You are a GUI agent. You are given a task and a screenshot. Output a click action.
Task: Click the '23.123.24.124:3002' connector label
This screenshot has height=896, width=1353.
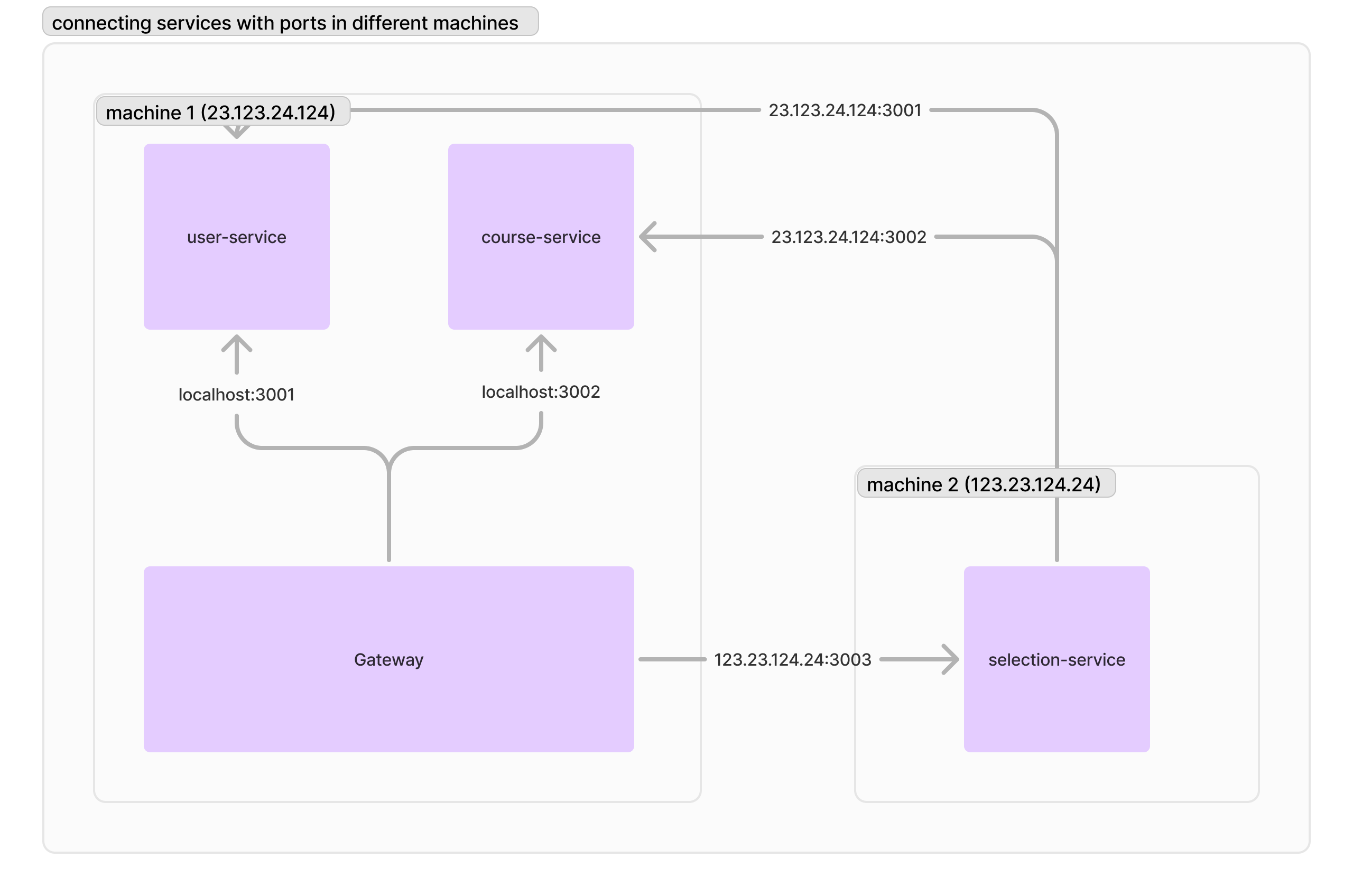pyautogui.click(x=848, y=237)
